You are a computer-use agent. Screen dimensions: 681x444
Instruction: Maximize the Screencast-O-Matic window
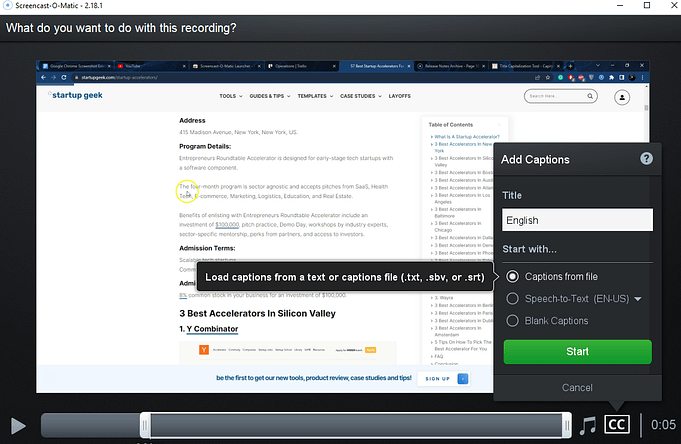click(647, 6)
